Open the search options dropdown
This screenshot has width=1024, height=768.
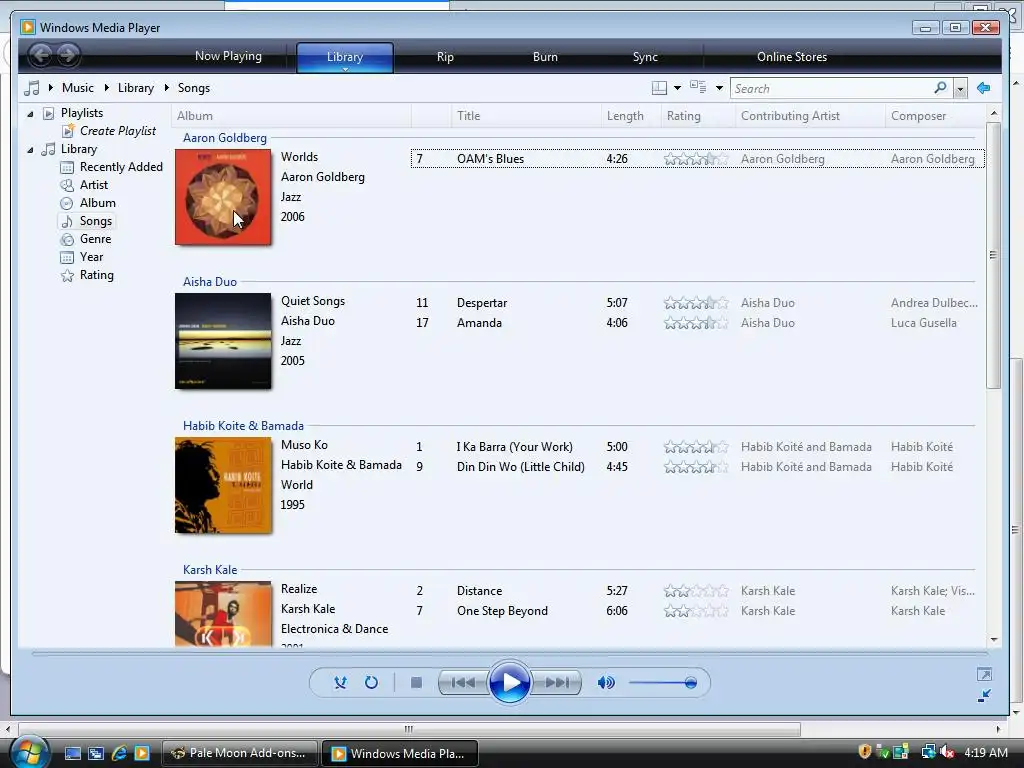tap(960, 88)
